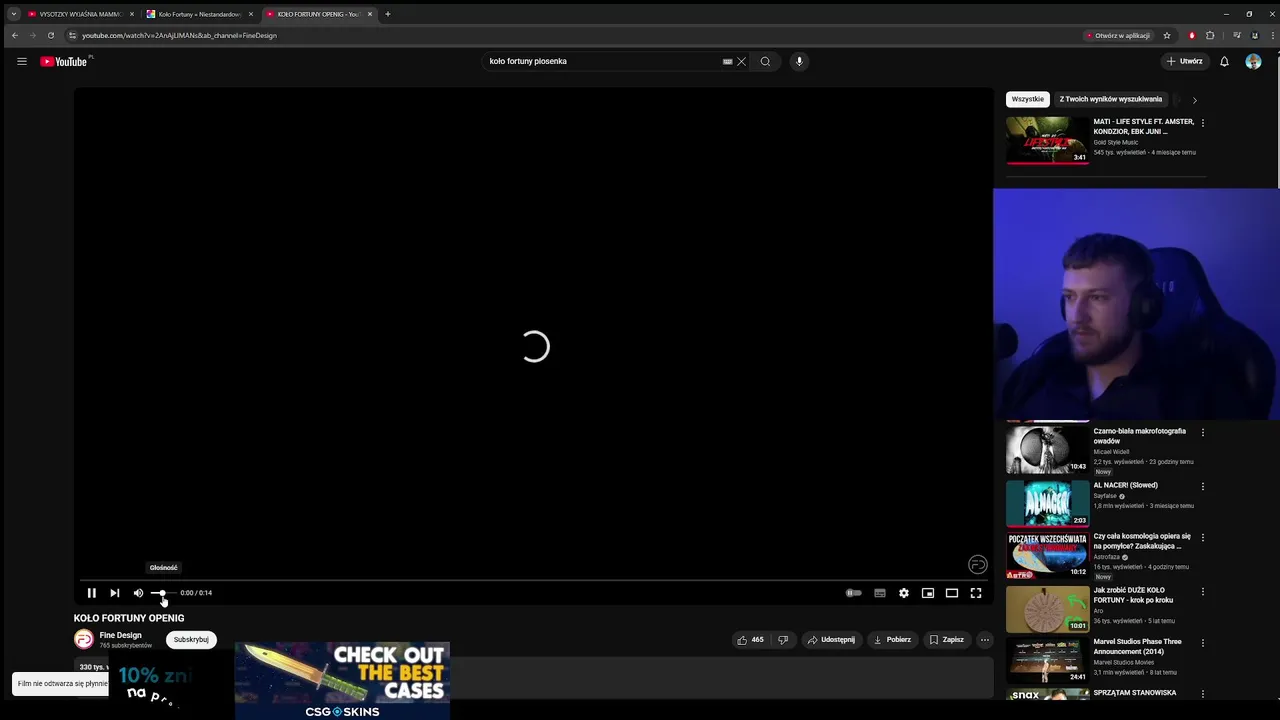The image size is (1280, 720).
Task: Run the search with the magnifier button
Action: (x=765, y=61)
